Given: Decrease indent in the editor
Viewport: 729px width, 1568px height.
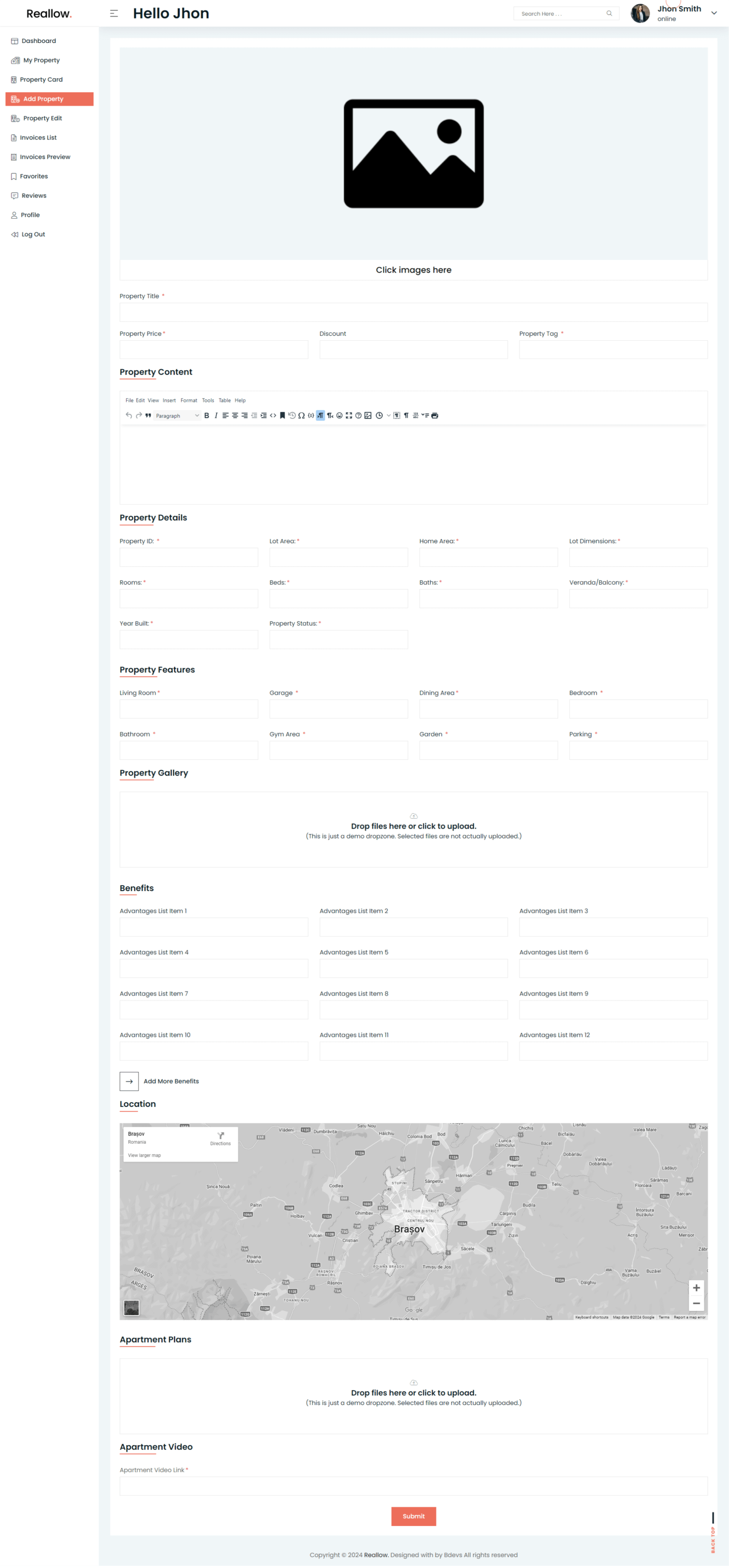Looking at the screenshot, I should (x=254, y=415).
